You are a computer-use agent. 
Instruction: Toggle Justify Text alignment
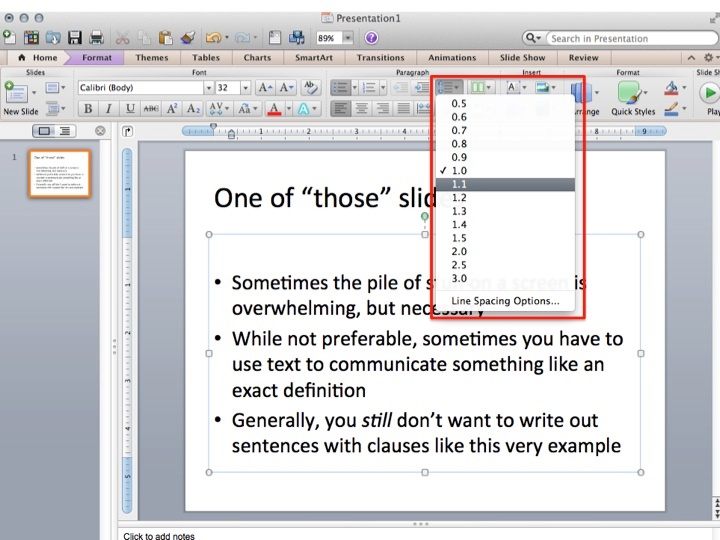coord(403,109)
